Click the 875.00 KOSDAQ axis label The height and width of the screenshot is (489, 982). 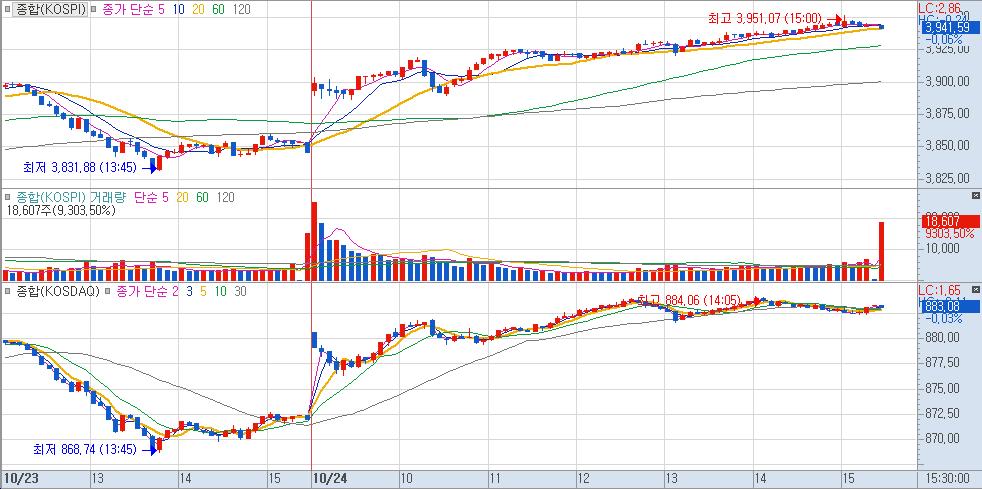coord(943,388)
